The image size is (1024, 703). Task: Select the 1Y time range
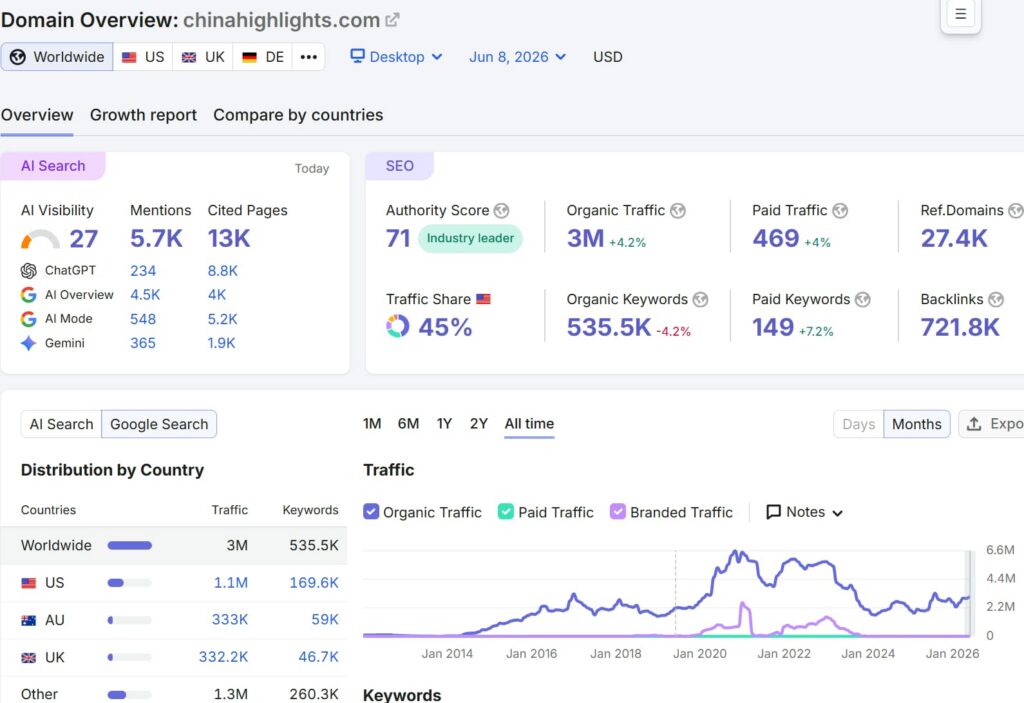[444, 423]
